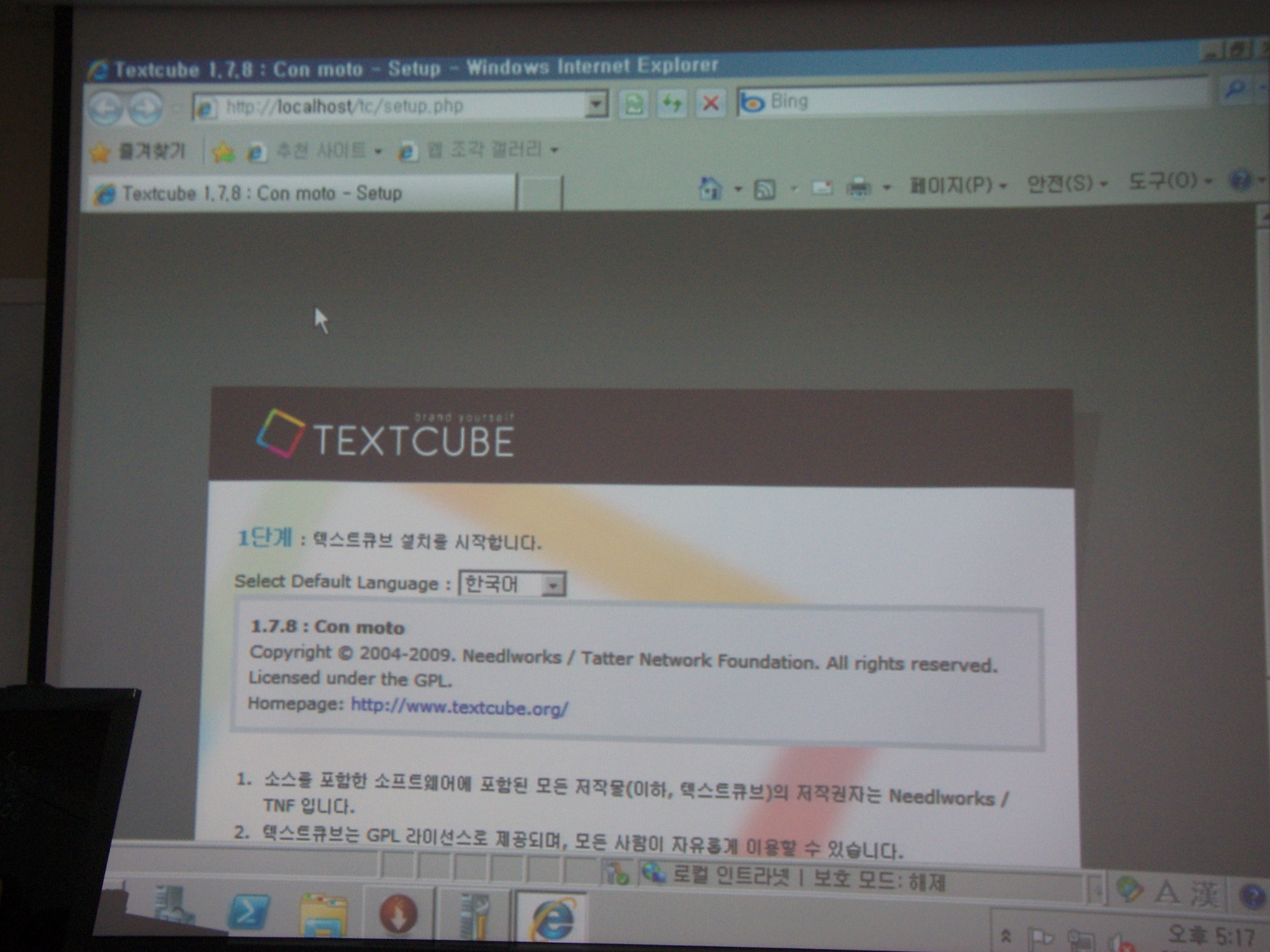1270x952 pixels.
Task: Click the Copyright 2004-2009 Needlworks line
Action: pos(623,658)
